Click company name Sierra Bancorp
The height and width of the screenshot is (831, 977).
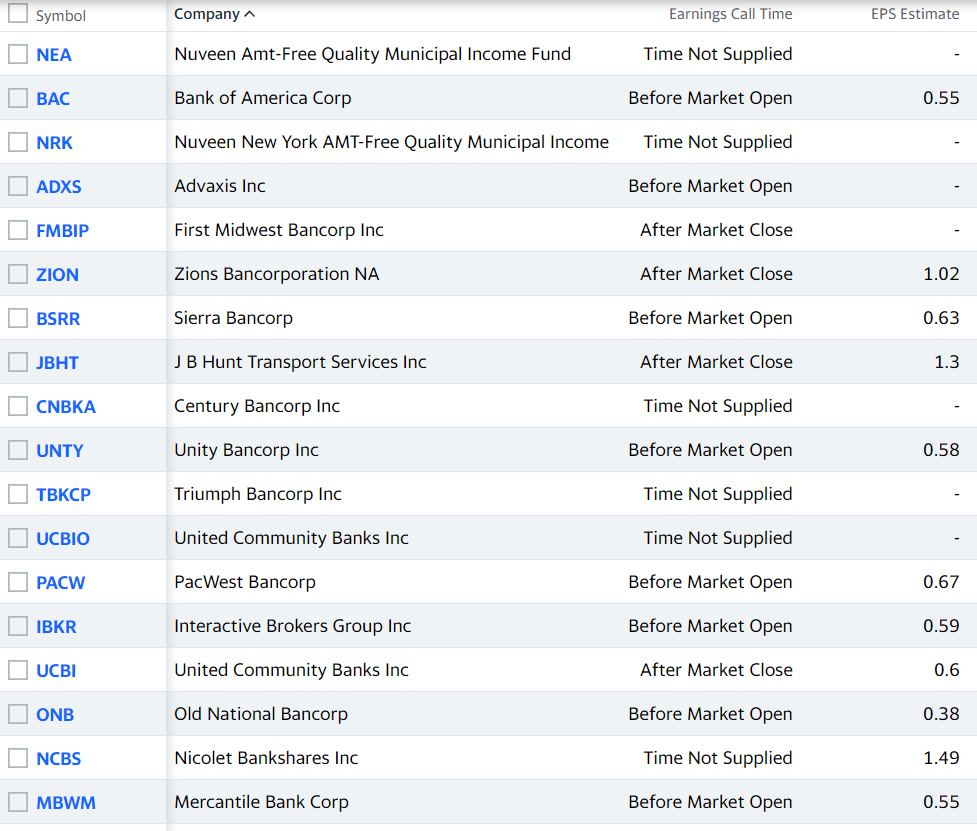pyautogui.click(x=234, y=318)
